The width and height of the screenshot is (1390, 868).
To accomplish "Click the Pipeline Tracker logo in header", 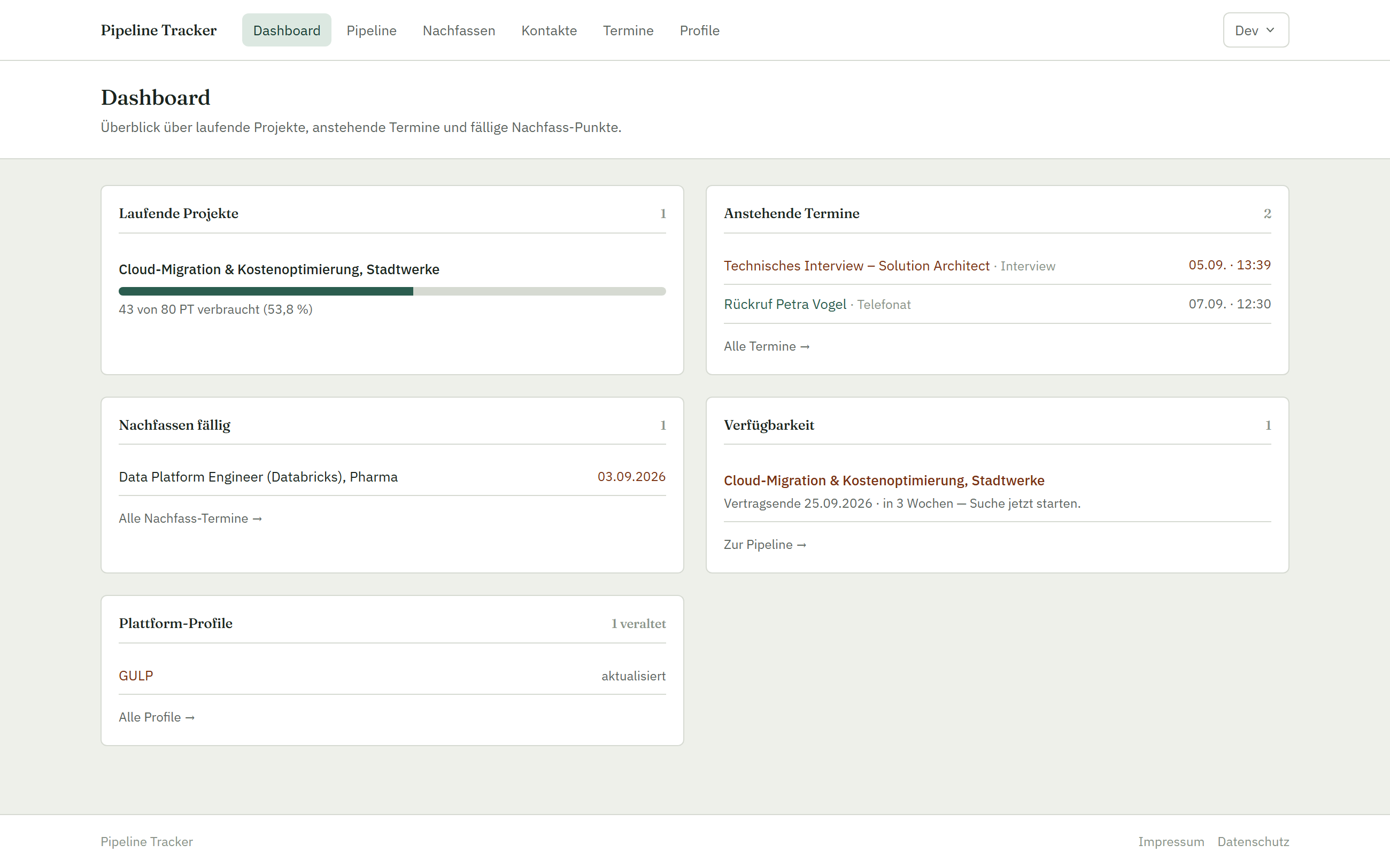I will (x=158, y=30).
